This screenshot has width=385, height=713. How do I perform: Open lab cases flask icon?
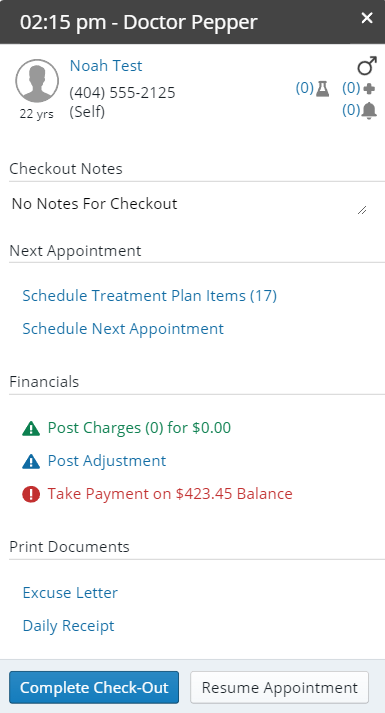click(x=322, y=88)
